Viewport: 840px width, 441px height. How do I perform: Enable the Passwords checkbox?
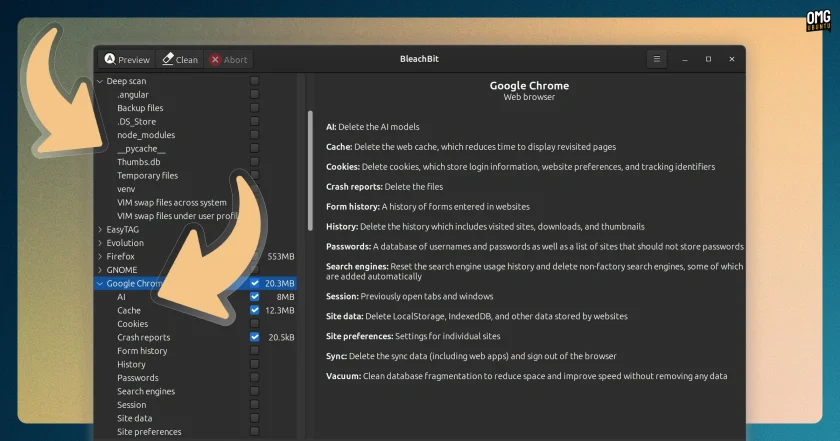coord(254,377)
